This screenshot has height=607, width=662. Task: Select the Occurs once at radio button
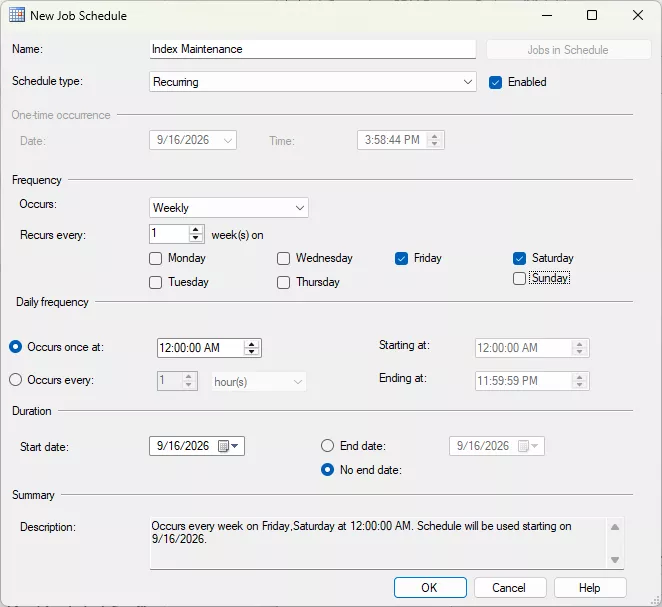tap(16, 347)
